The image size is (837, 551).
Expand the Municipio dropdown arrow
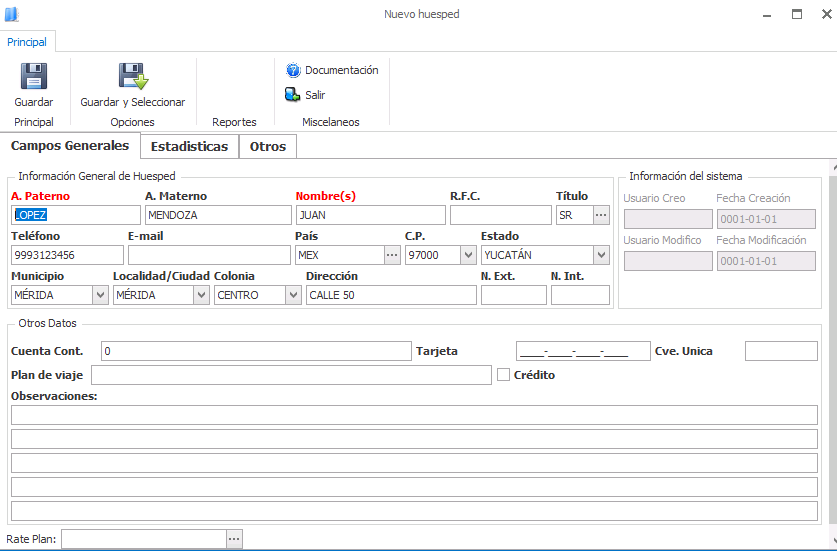coord(100,295)
